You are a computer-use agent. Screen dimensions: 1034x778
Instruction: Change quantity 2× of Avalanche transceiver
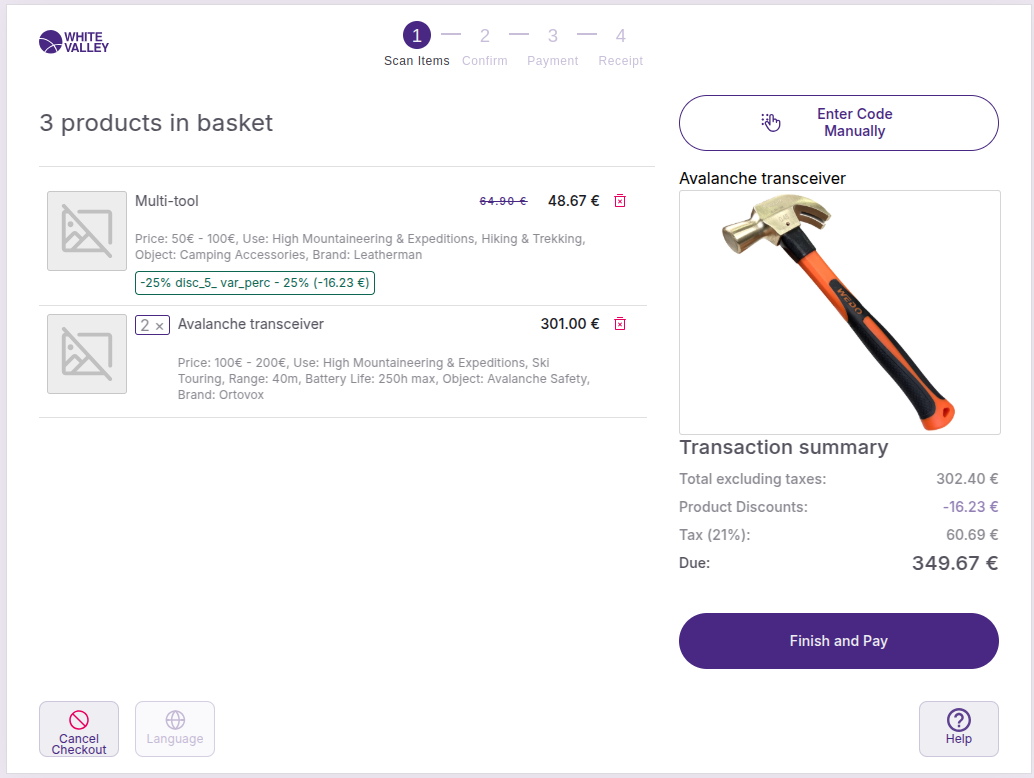[x=152, y=325]
